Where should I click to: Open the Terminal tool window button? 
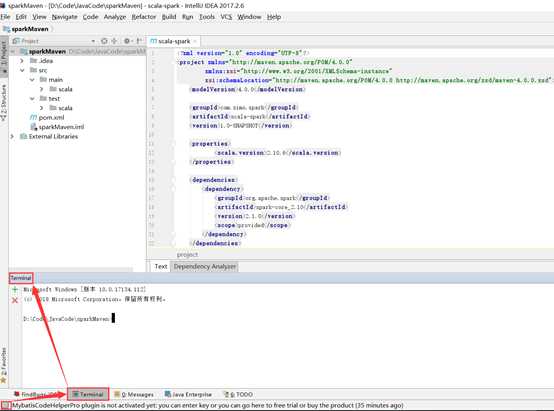(88, 394)
